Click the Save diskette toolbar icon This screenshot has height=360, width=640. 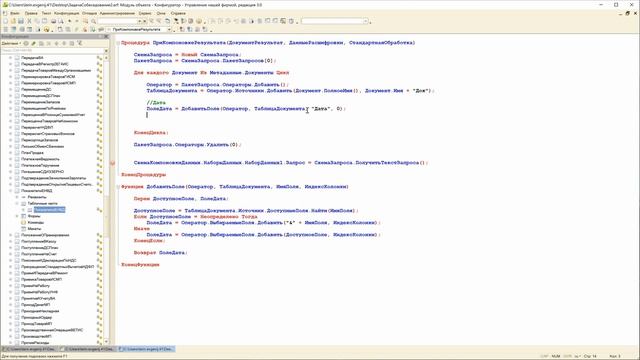pos(21,21)
